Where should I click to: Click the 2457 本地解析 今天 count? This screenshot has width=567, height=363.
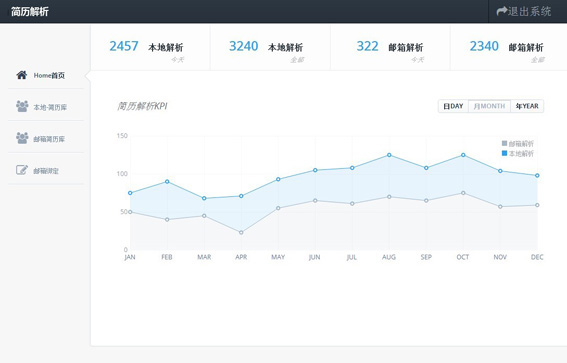click(x=124, y=46)
